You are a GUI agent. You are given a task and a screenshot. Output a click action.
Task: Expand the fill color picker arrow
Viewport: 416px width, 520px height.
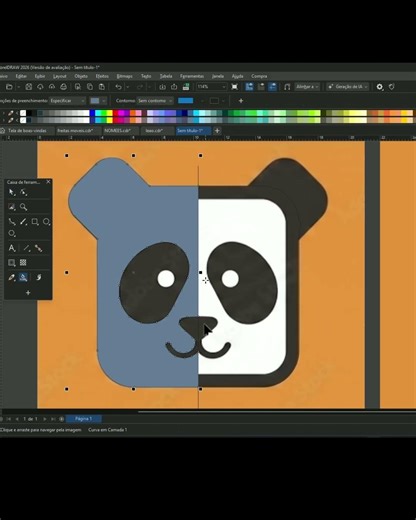(104, 101)
